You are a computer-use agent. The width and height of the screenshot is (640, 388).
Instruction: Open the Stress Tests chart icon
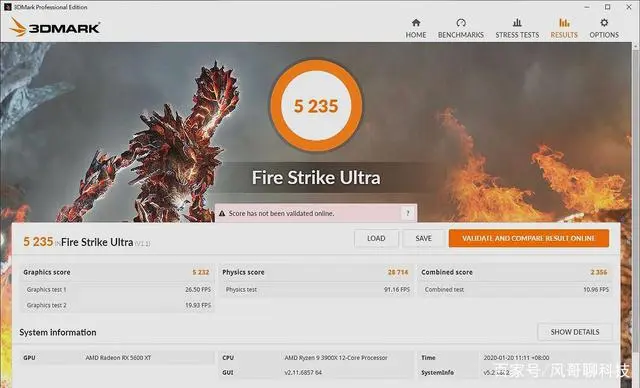coord(517,22)
